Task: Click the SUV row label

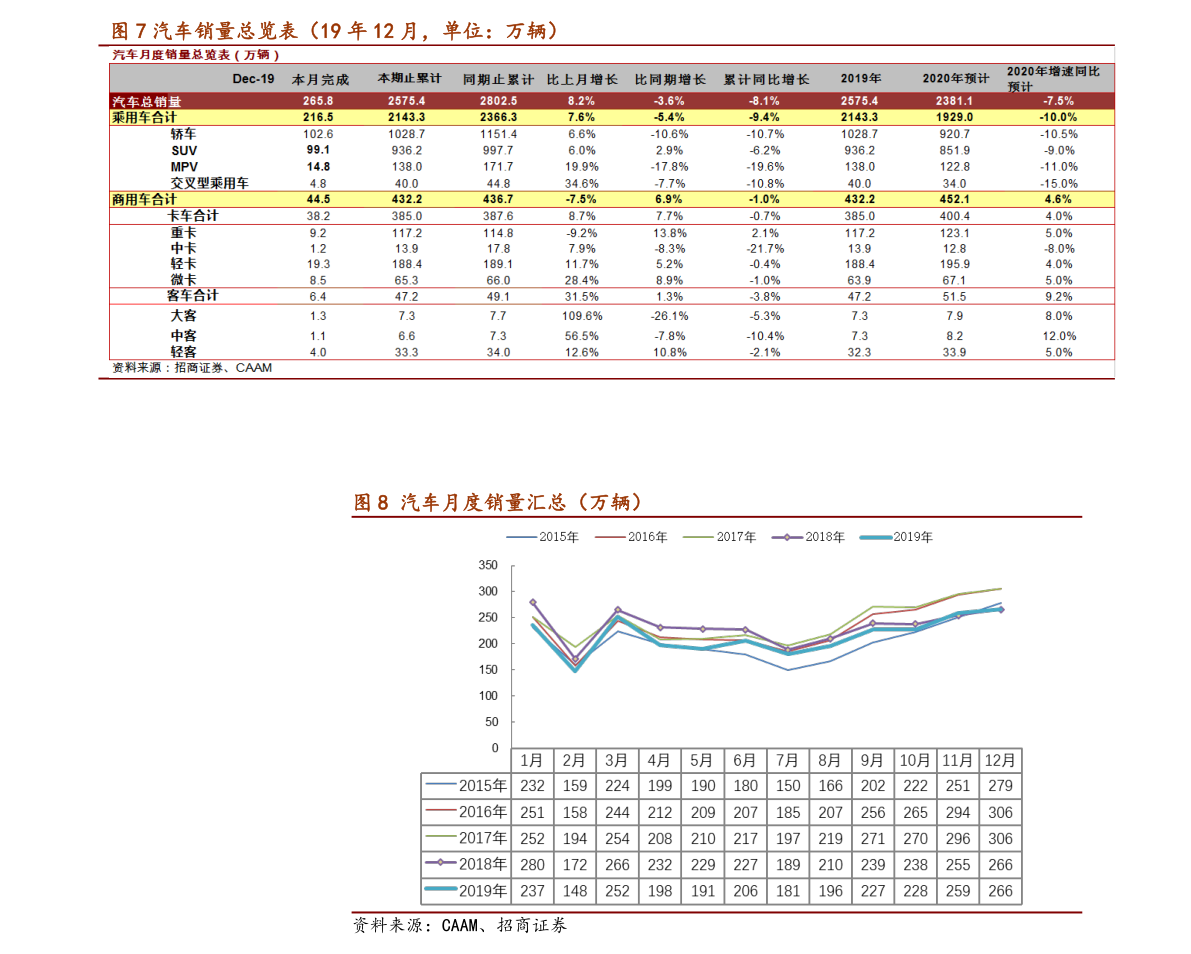Action: [184, 150]
